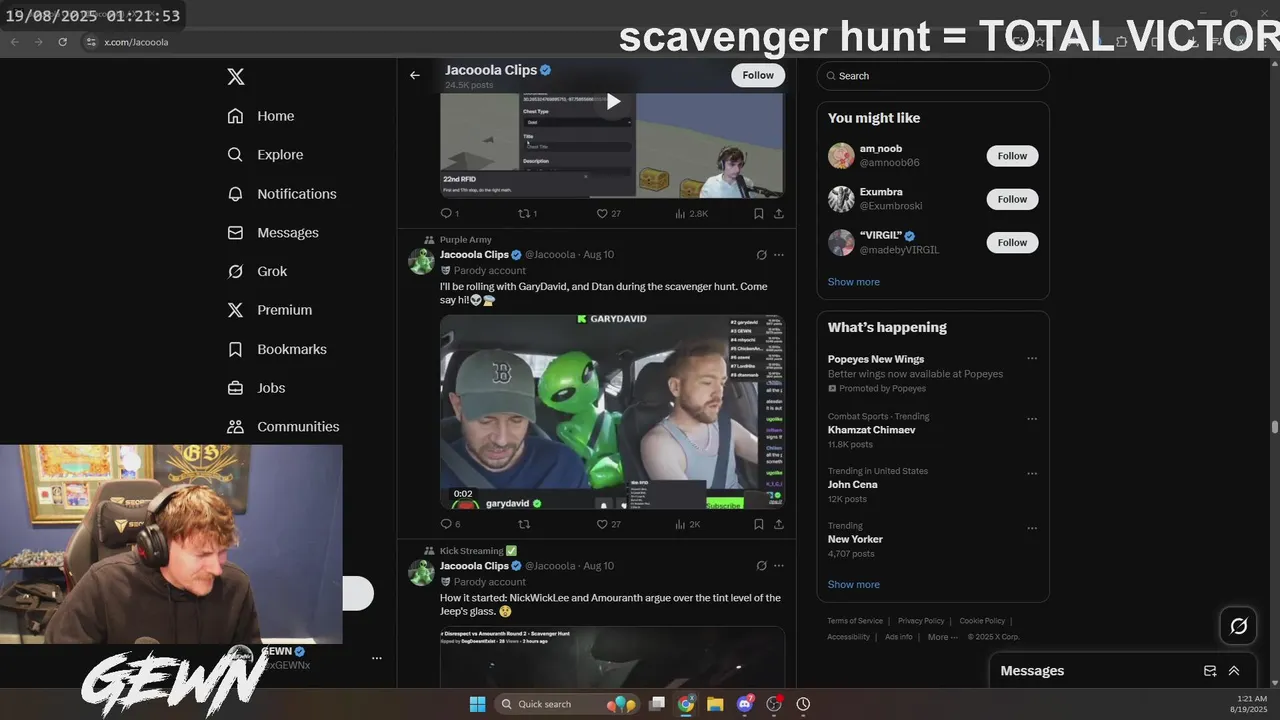View analytics showing 2.8K views
Viewport: 1280px width, 720px height.
pyautogui.click(x=691, y=213)
